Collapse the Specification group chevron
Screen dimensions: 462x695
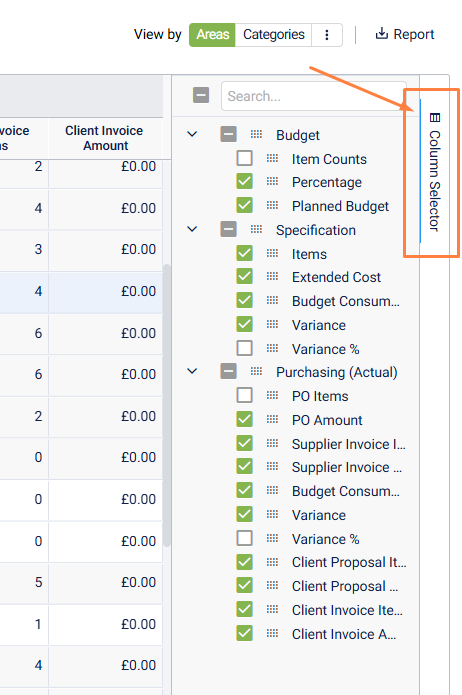click(192, 229)
